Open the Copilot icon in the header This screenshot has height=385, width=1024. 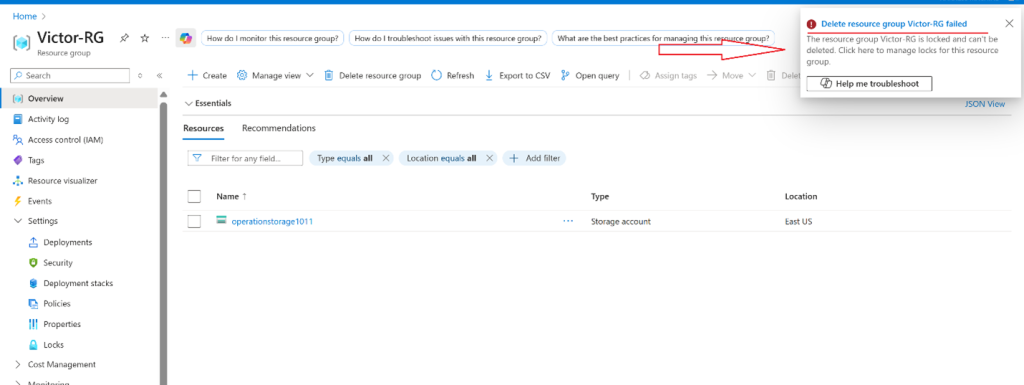click(186, 38)
